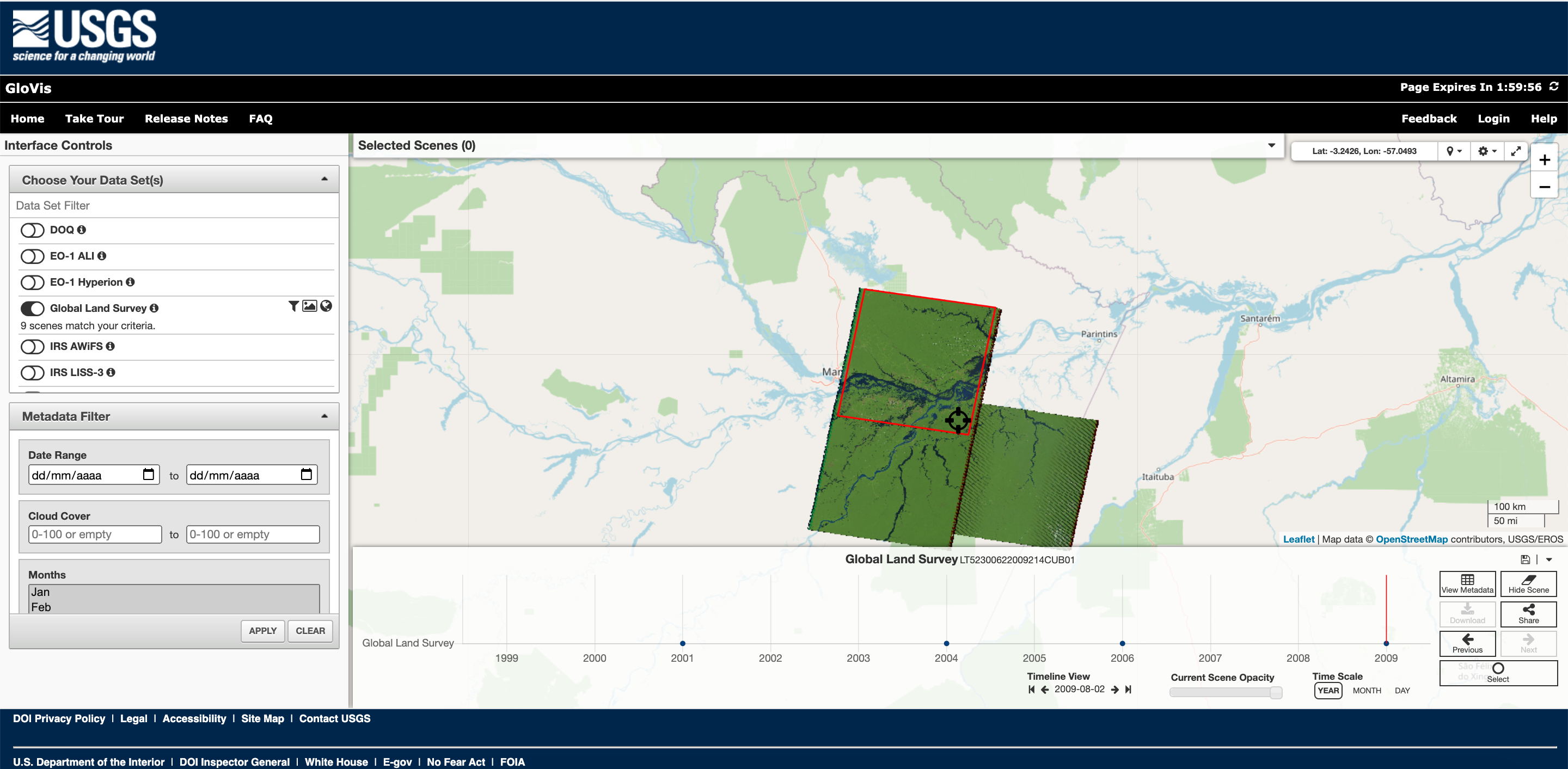Click Global Land Survey filter funnel icon
Image resolution: width=1568 pixels, height=769 pixels.
click(293, 306)
